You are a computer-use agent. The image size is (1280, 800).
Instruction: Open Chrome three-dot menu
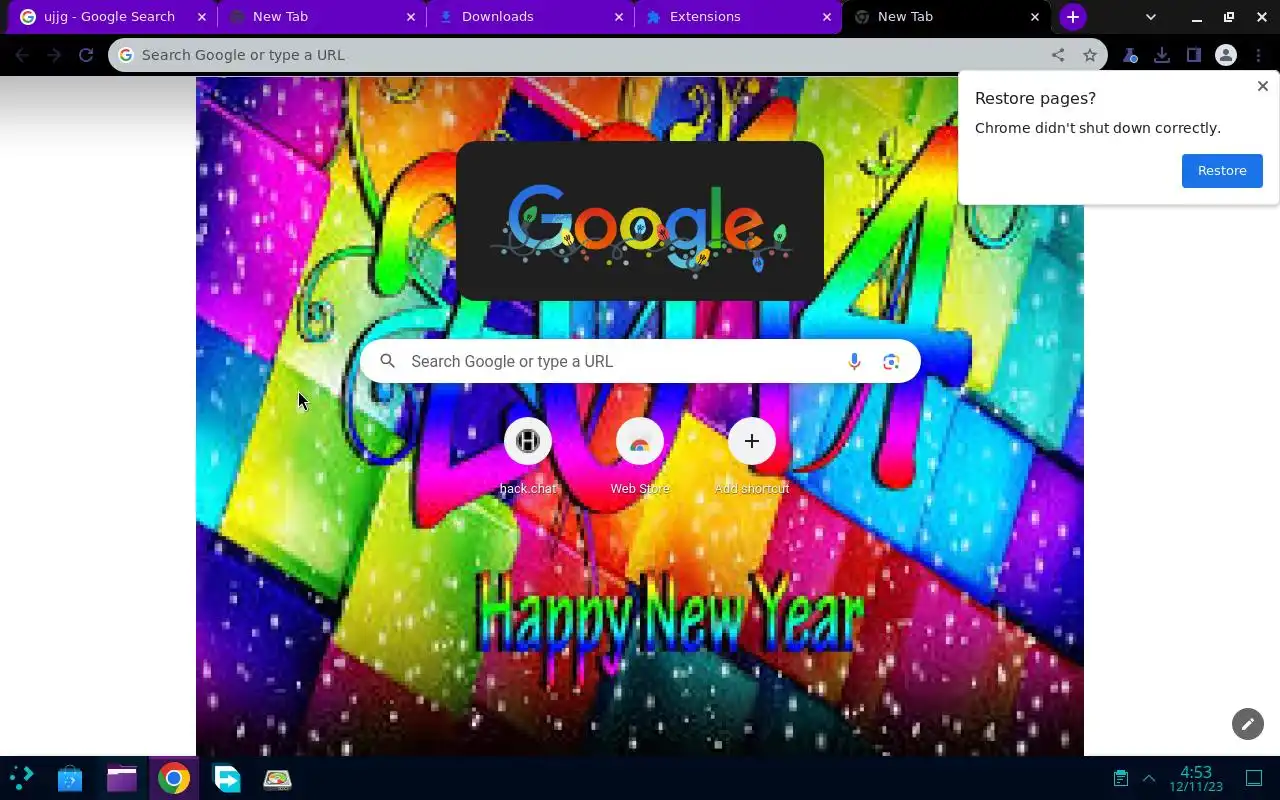[x=1258, y=55]
